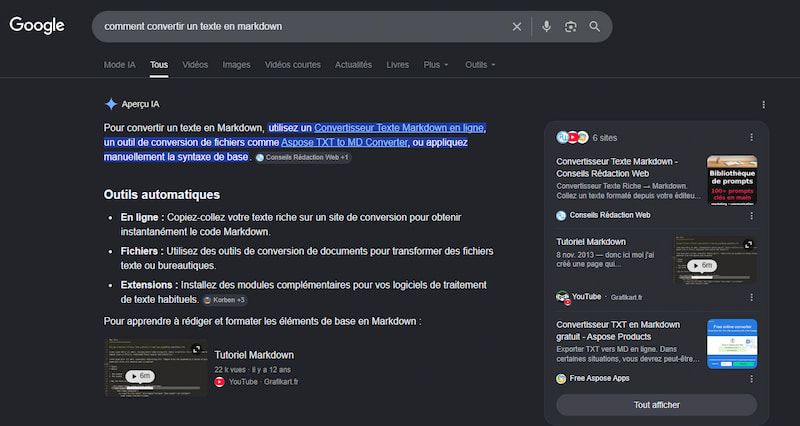
Task: Open Convertisseur Texte Markdown en ligne link
Action: pos(399,128)
